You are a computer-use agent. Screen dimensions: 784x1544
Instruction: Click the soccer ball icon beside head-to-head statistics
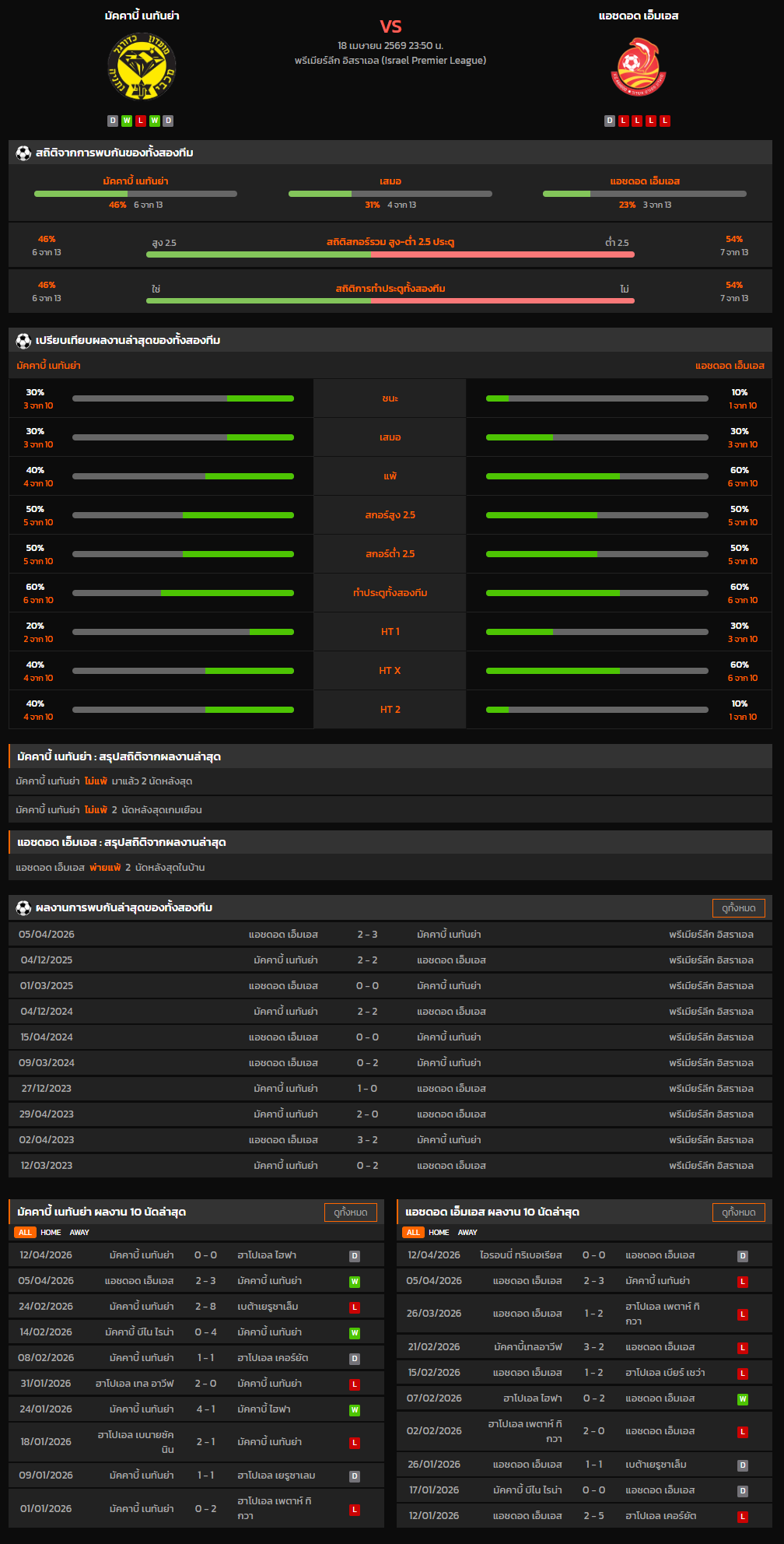coord(23,153)
